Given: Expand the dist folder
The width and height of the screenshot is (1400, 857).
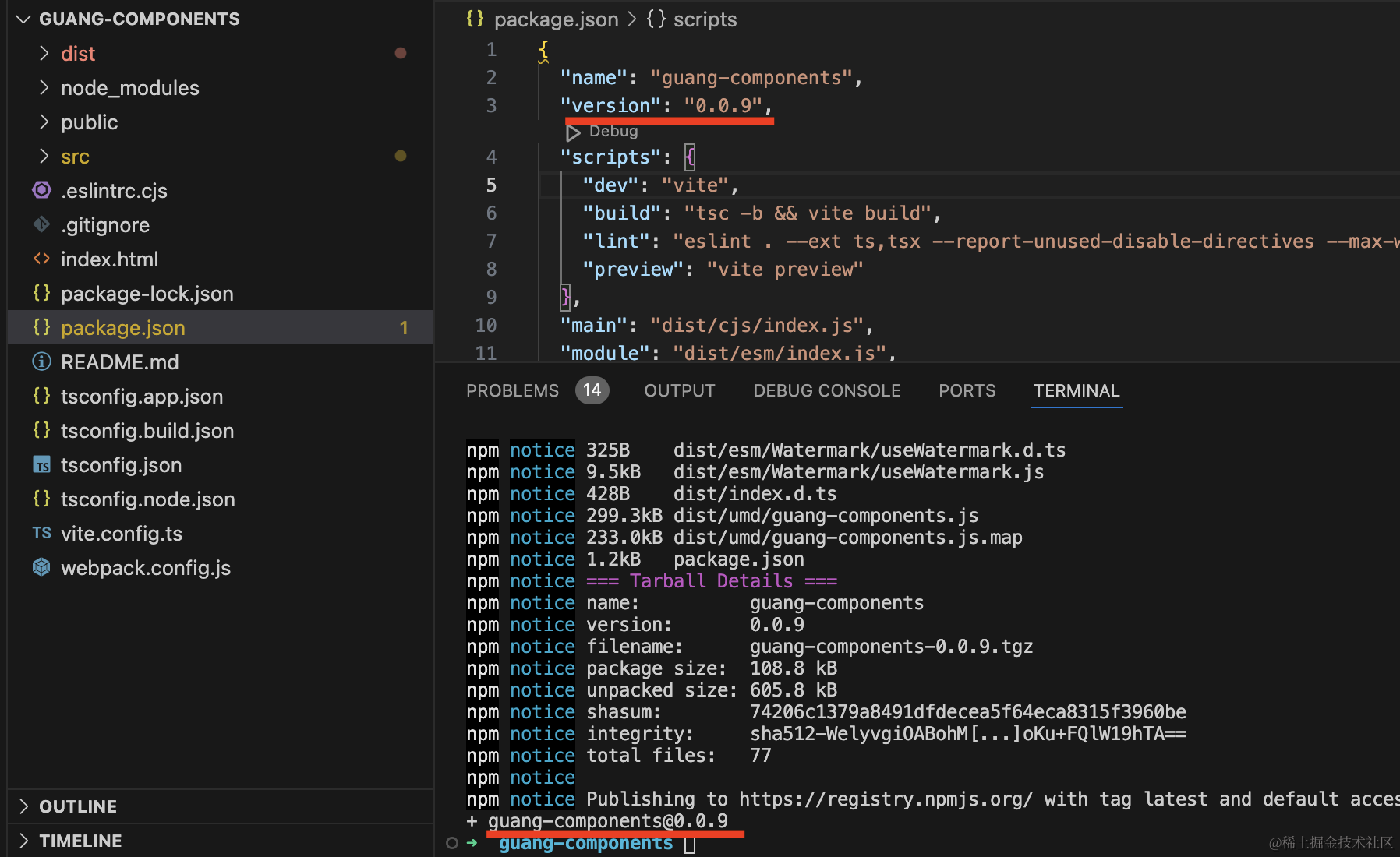Looking at the screenshot, I should point(44,53).
